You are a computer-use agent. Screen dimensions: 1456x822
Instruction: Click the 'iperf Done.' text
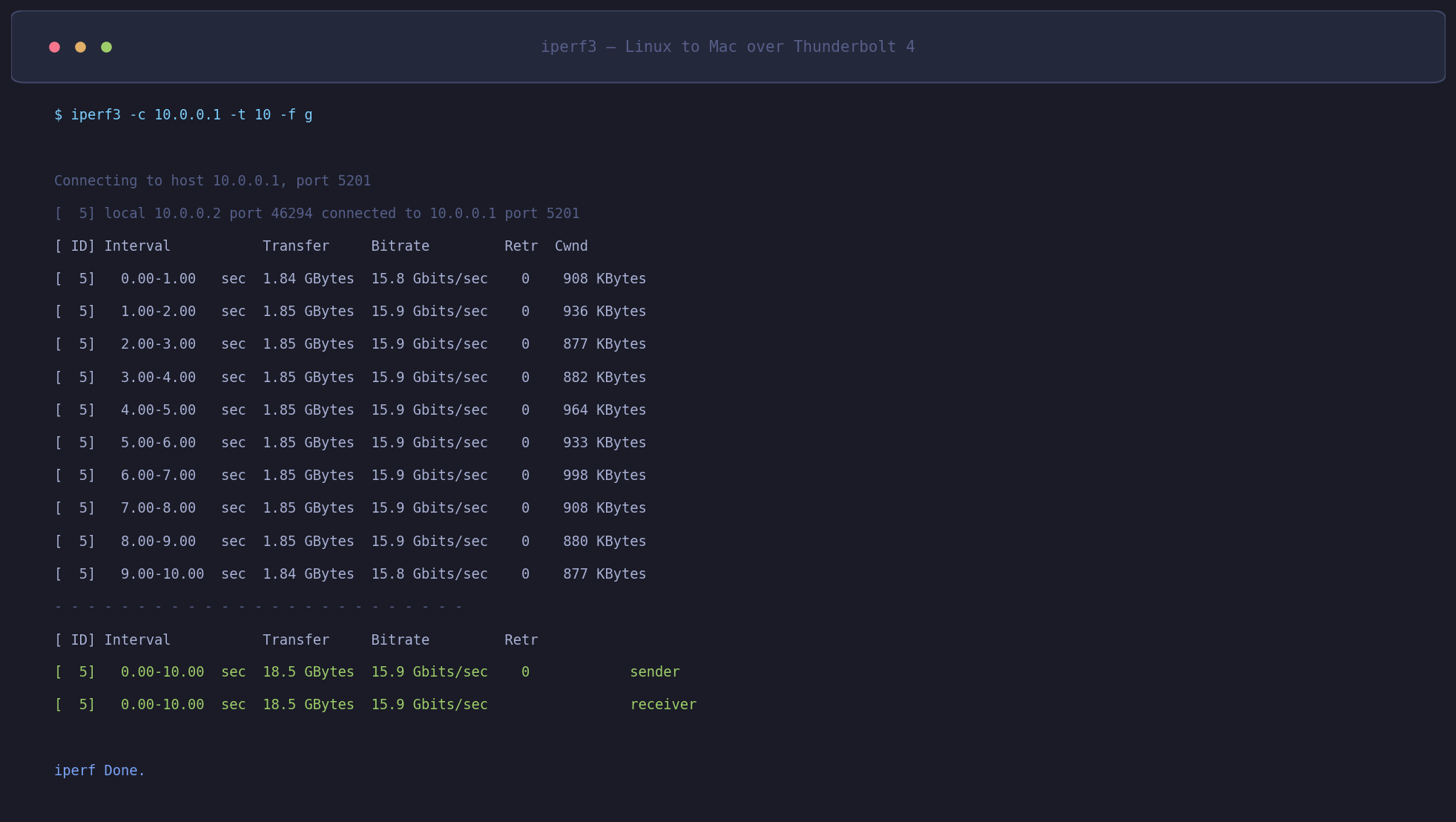(x=99, y=770)
